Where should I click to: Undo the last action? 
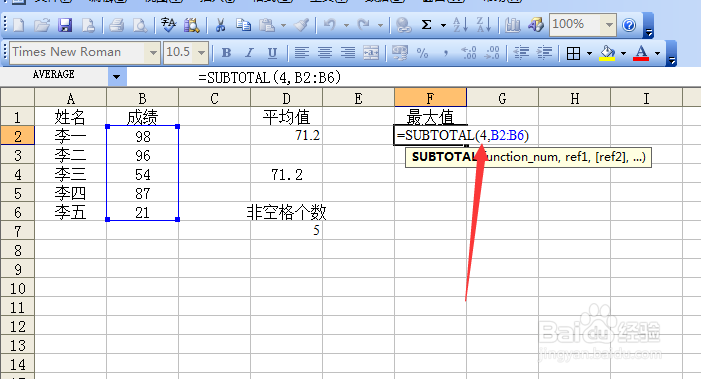329,25
